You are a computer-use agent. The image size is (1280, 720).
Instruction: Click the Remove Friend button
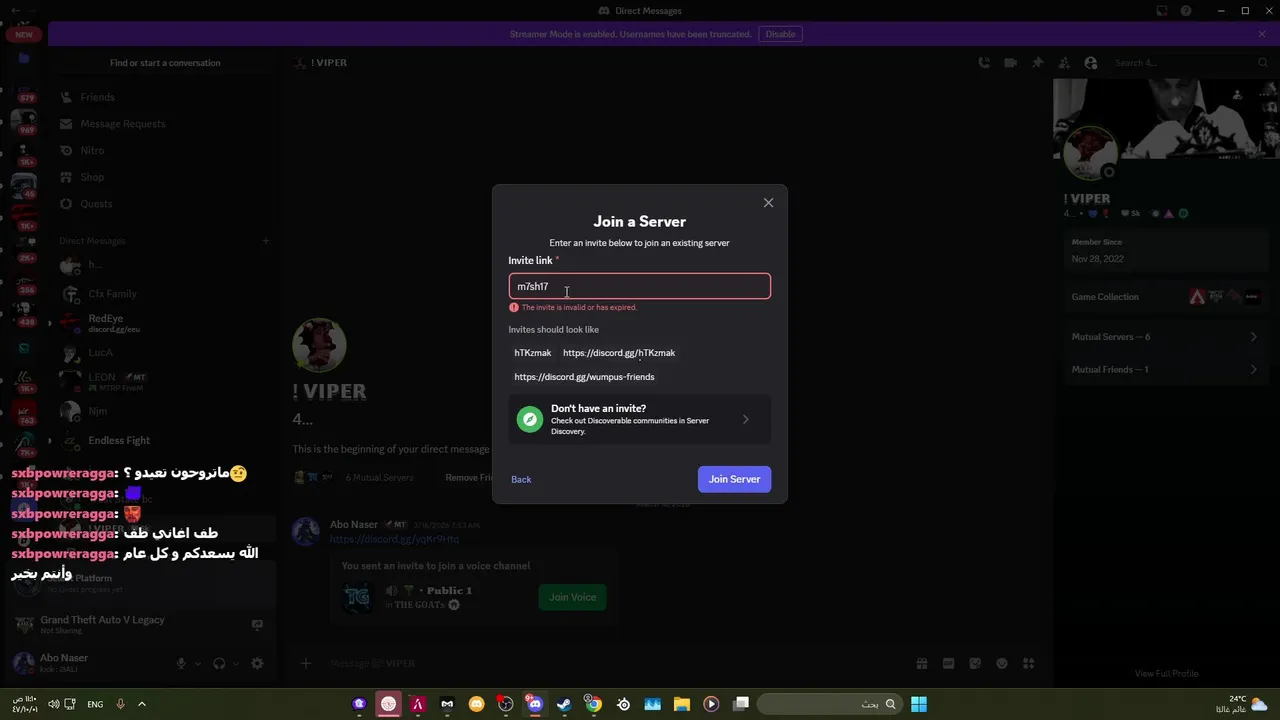click(x=469, y=478)
